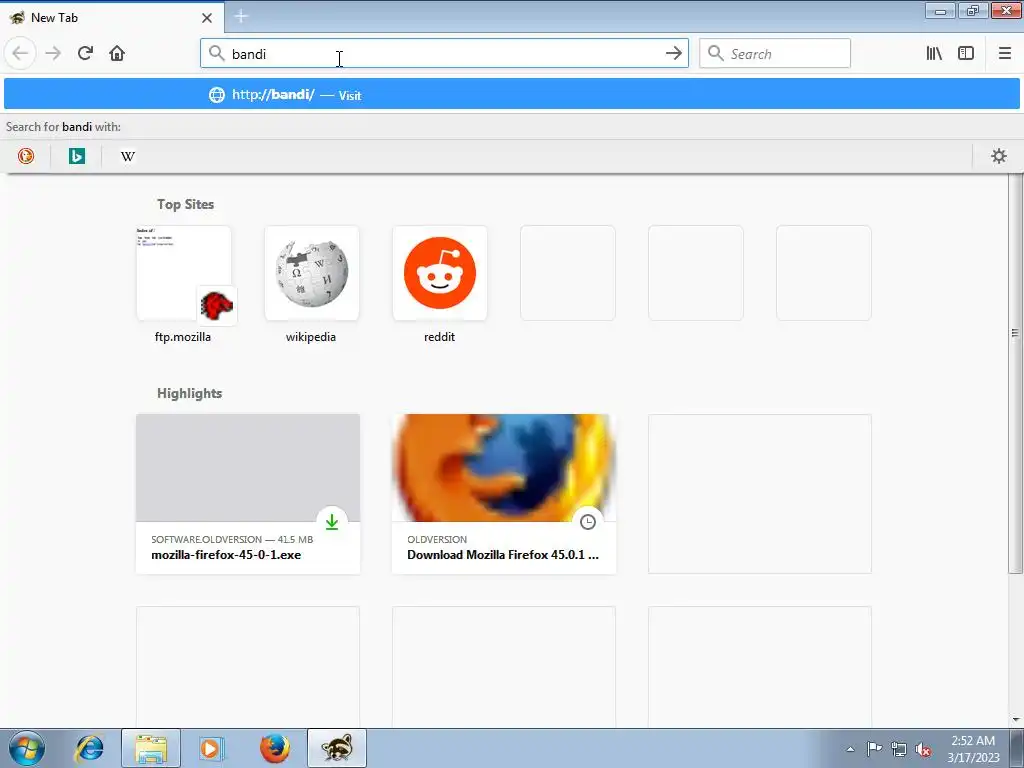
Task: Click the muted volume tray icon
Action: pos(923,749)
